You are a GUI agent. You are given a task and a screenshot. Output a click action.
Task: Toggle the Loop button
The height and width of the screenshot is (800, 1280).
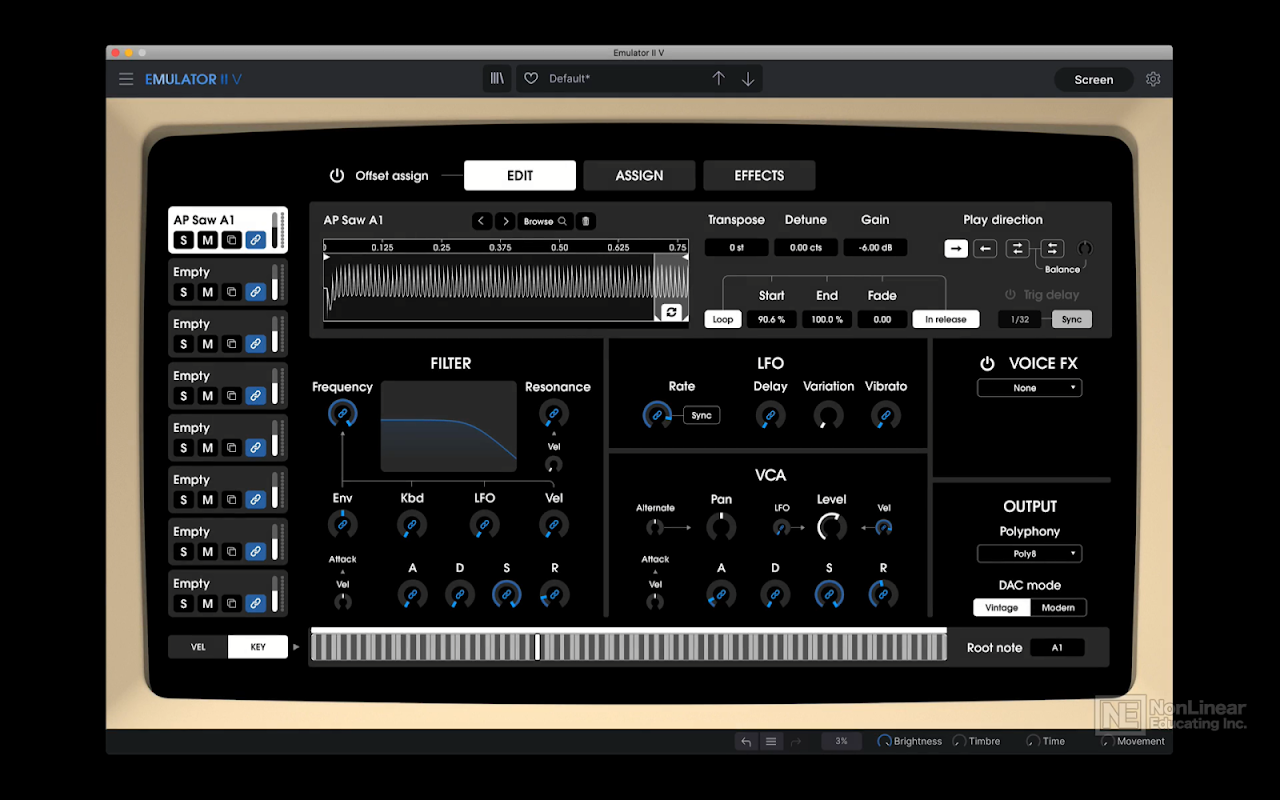(723, 319)
